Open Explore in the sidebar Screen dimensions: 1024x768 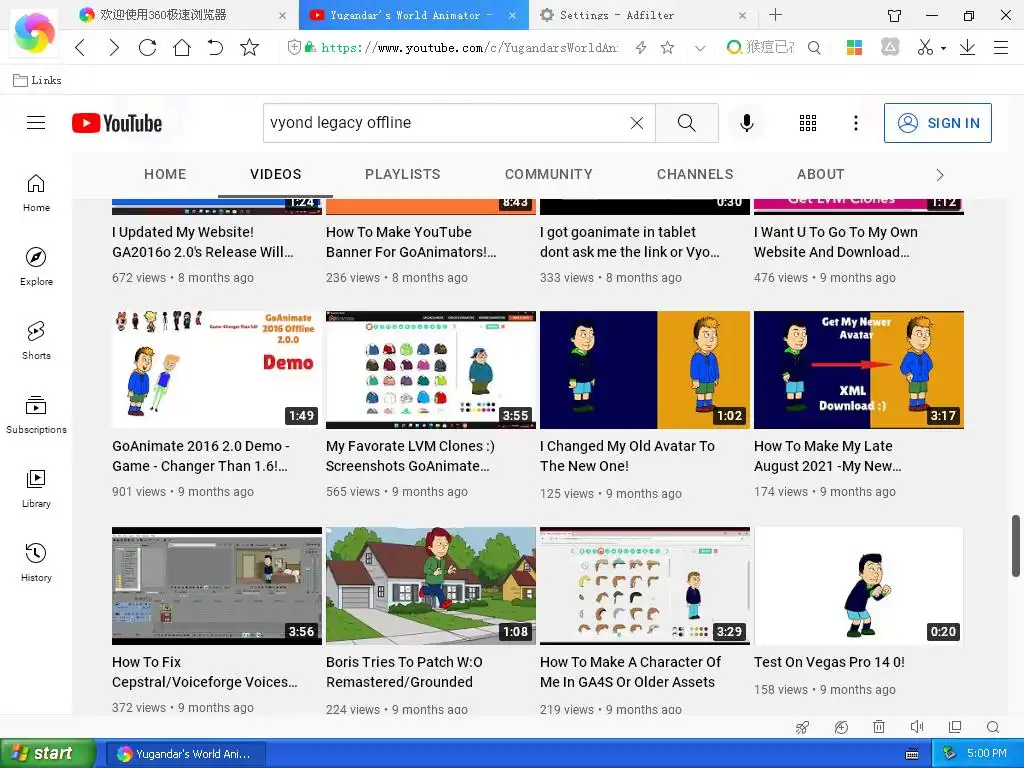36,267
